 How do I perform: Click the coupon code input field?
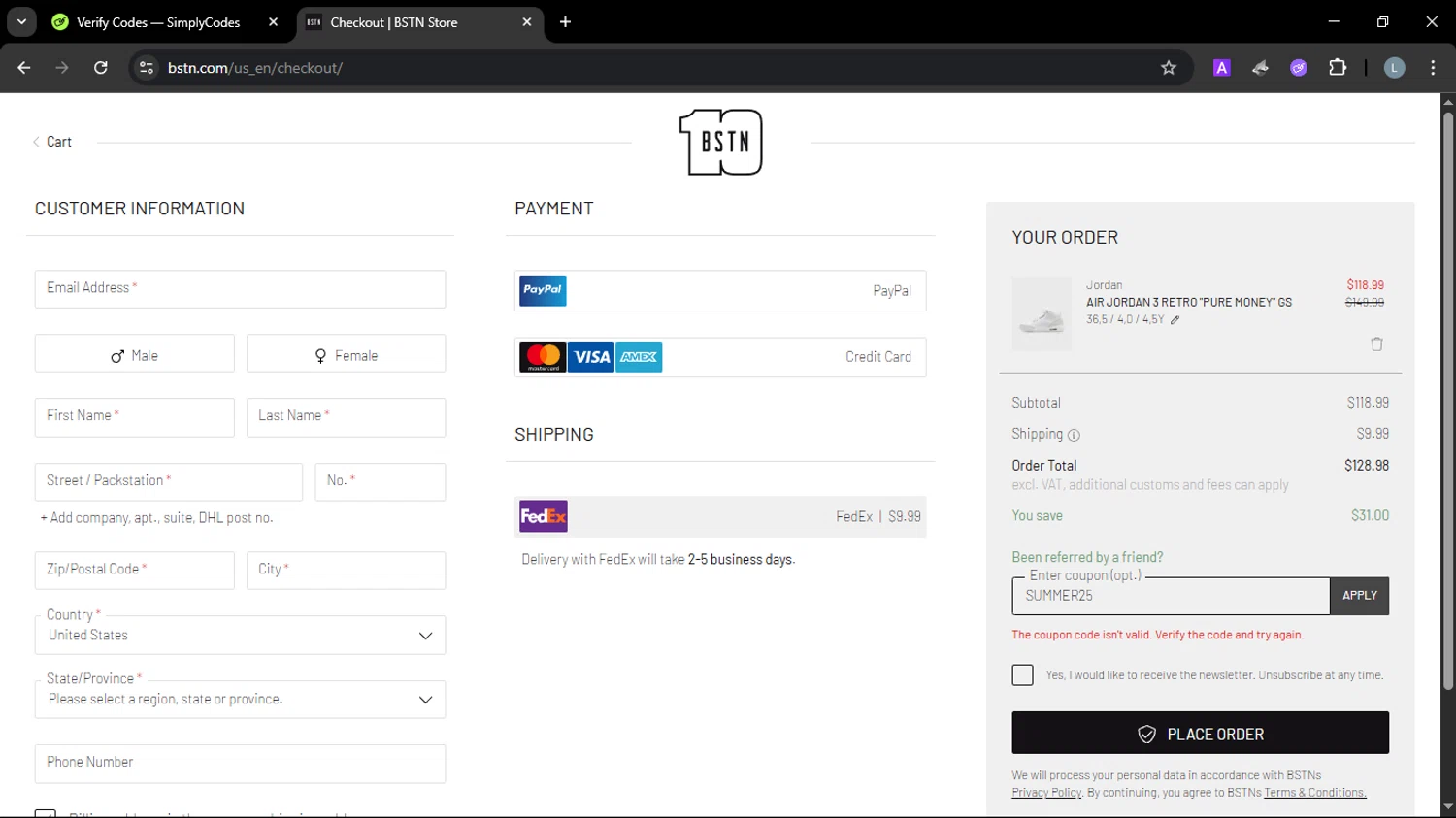coord(1171,596)
